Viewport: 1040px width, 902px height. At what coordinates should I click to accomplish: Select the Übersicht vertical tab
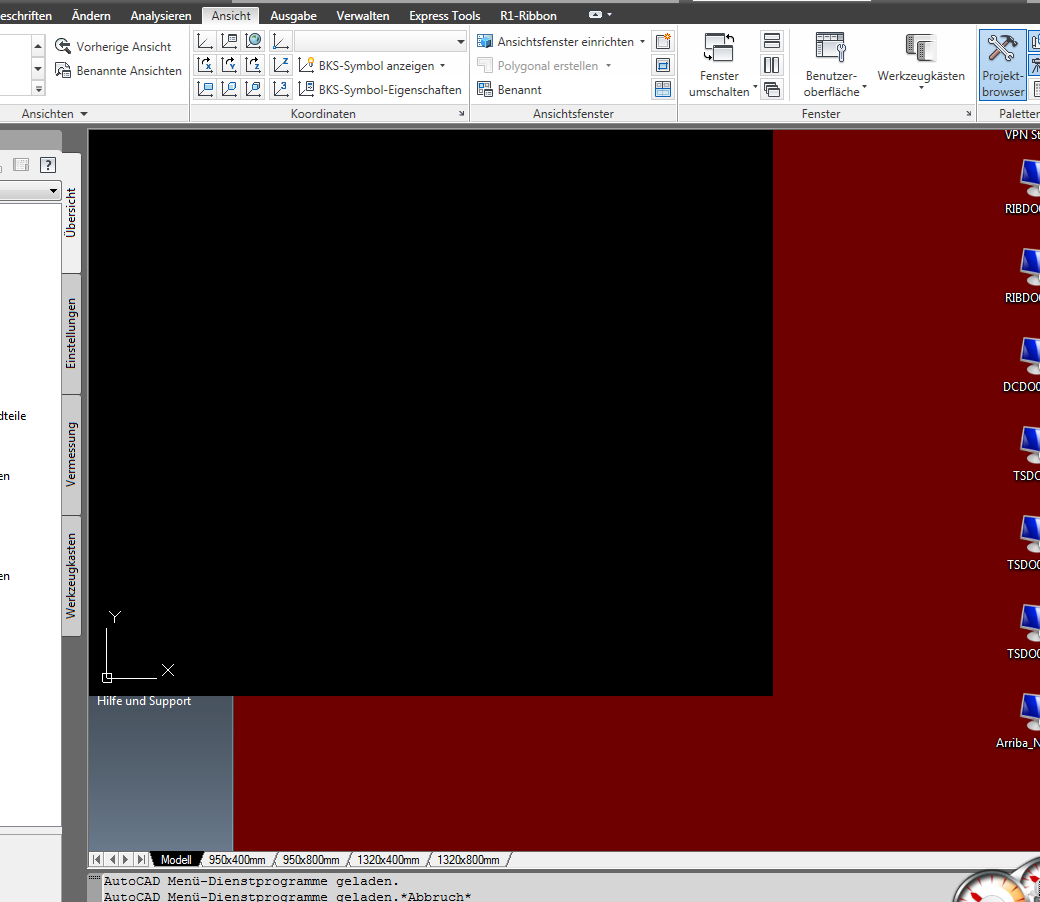coord(71,213)
